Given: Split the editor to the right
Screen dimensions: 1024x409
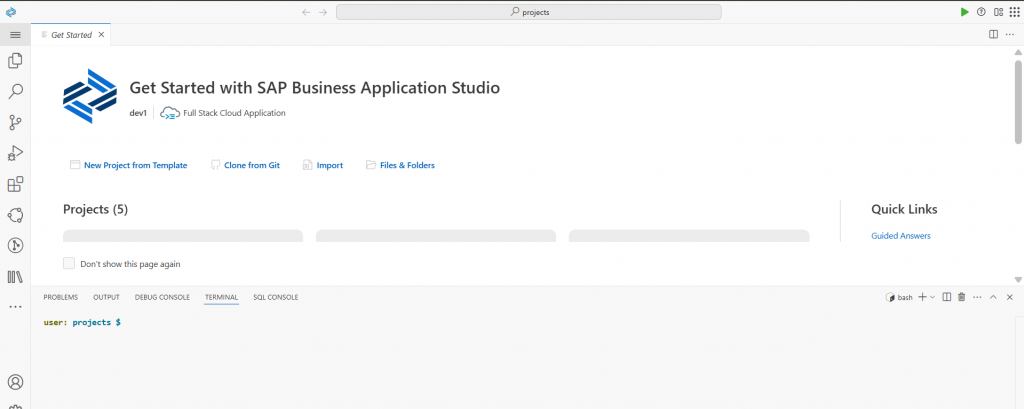Looking at the screenshot, I should (x=993, y=35).
